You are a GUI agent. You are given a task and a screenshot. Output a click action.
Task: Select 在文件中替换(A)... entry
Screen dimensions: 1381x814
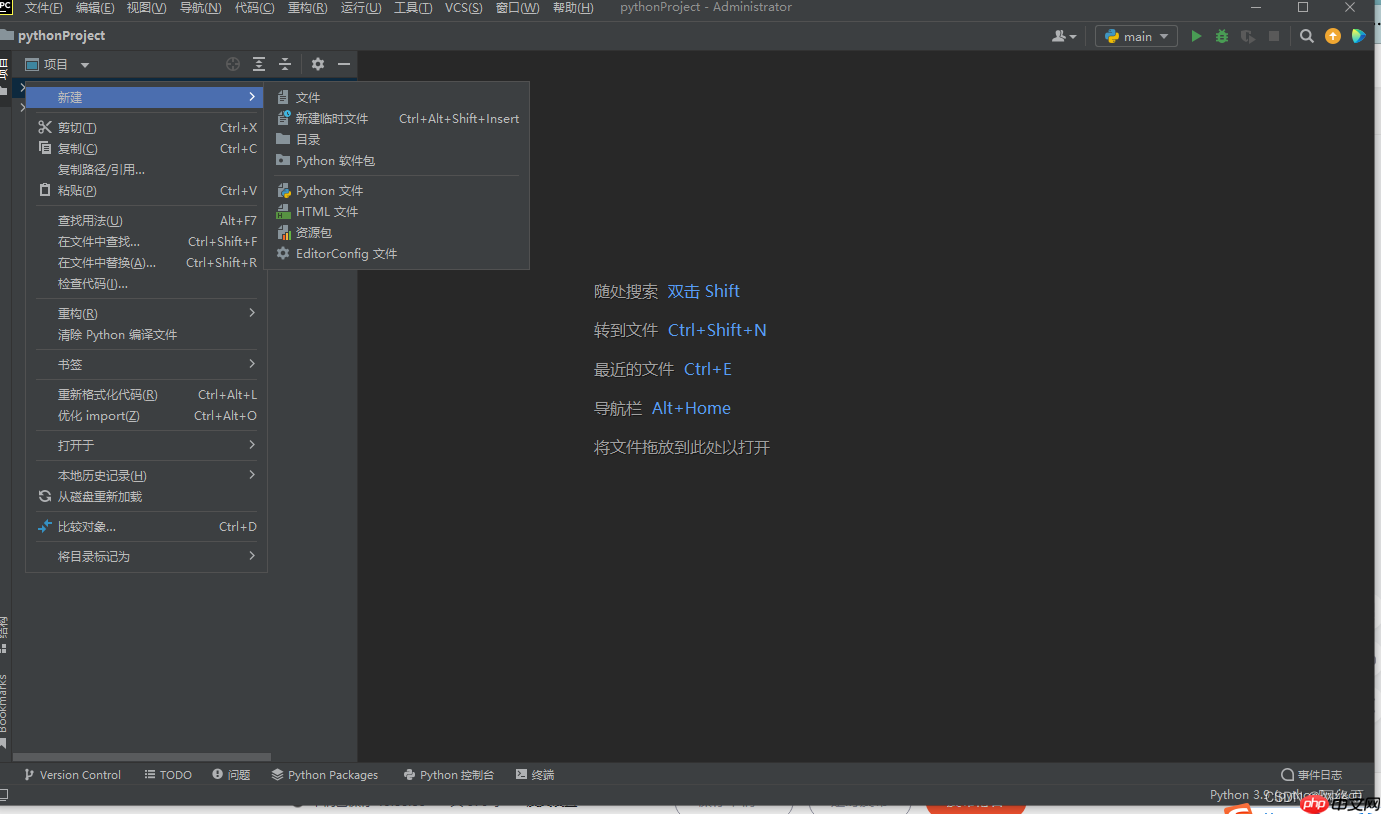pos(146,262)
